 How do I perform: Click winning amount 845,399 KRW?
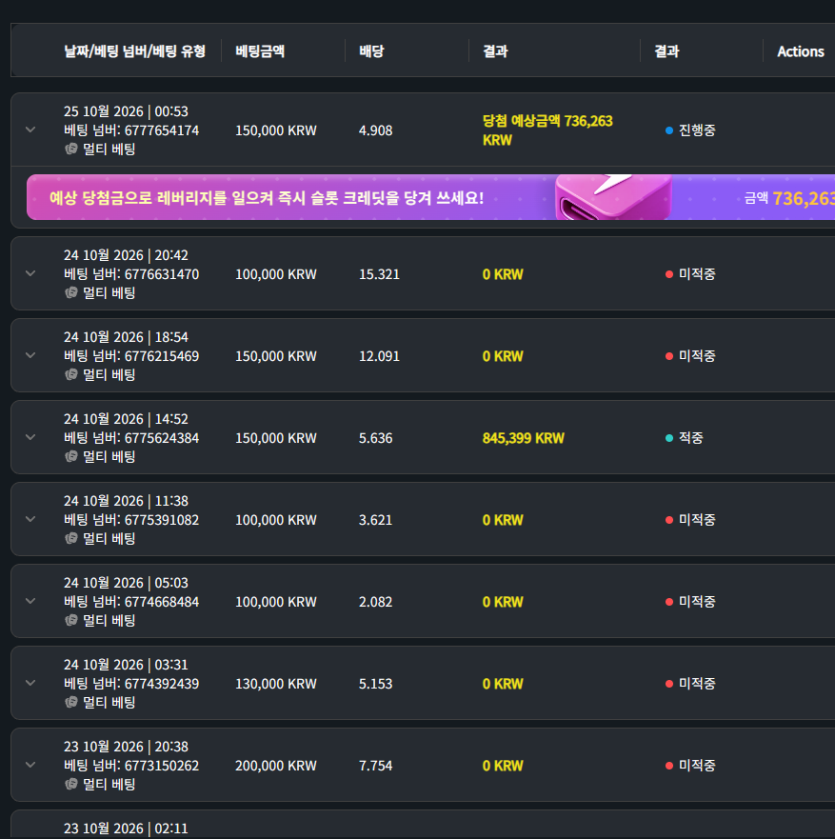(523, 438)
